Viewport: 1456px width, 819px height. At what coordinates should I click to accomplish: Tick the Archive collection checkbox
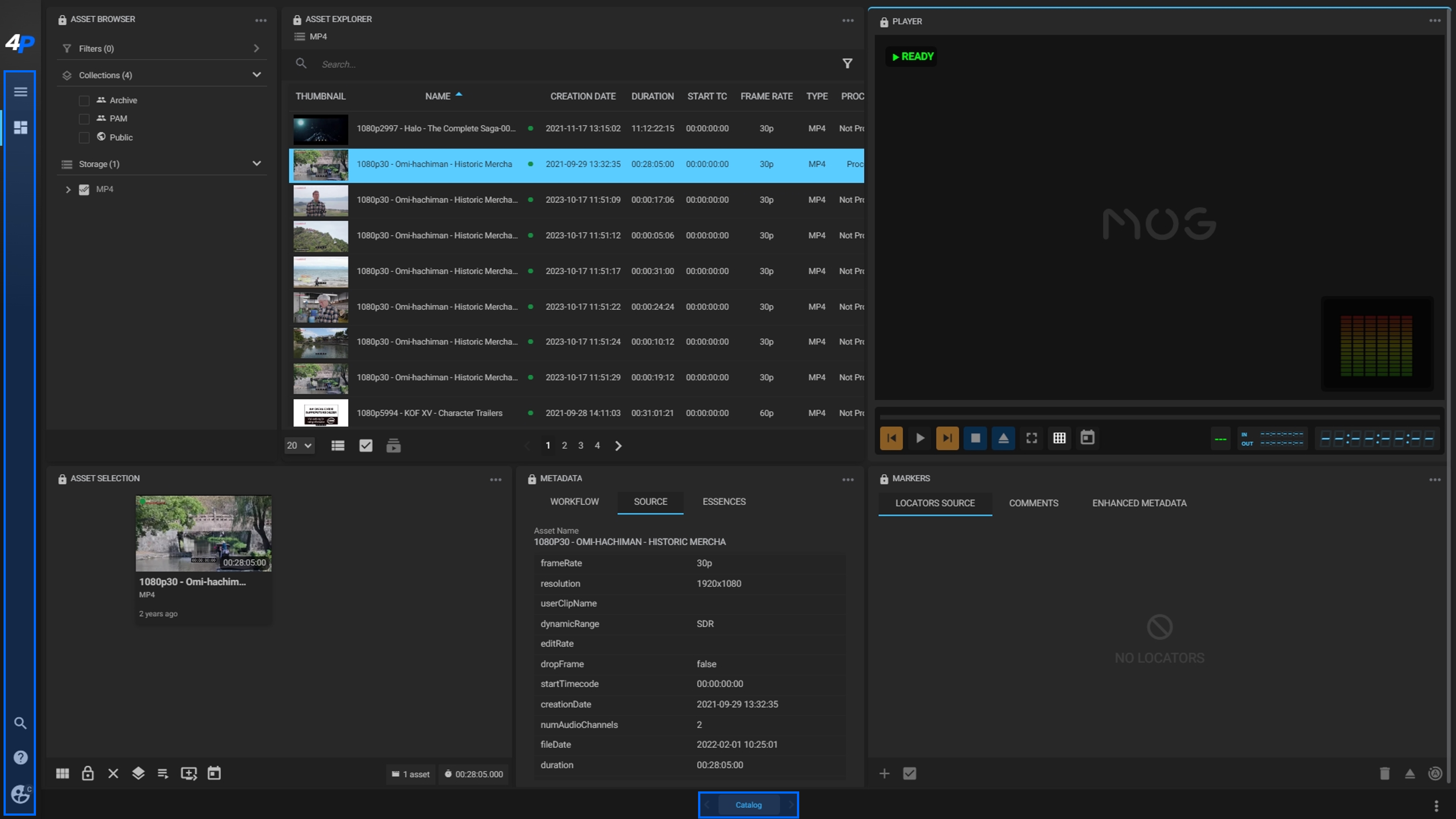pyautogui.click(x=84, y=101)
